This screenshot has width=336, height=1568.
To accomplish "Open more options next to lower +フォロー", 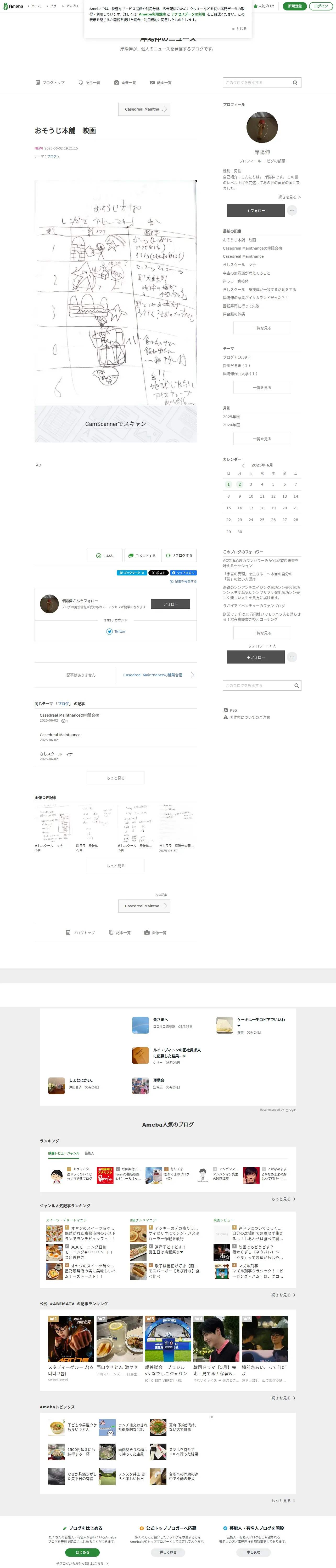I will (292, 658).
